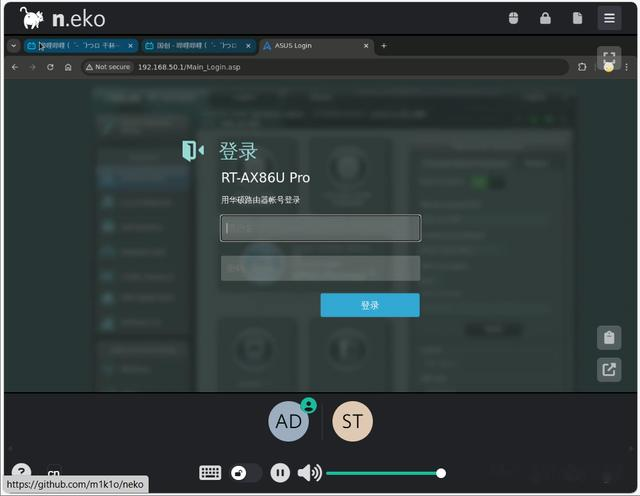This screenshot has height=496, width=640.
Task: Close the second bilibili tab
Action: click(248, 46)
